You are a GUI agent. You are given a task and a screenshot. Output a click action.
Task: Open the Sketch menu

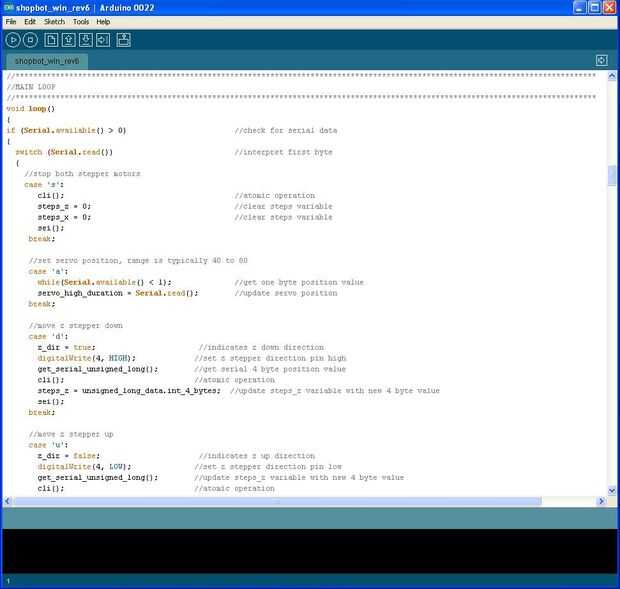(54, 22)
